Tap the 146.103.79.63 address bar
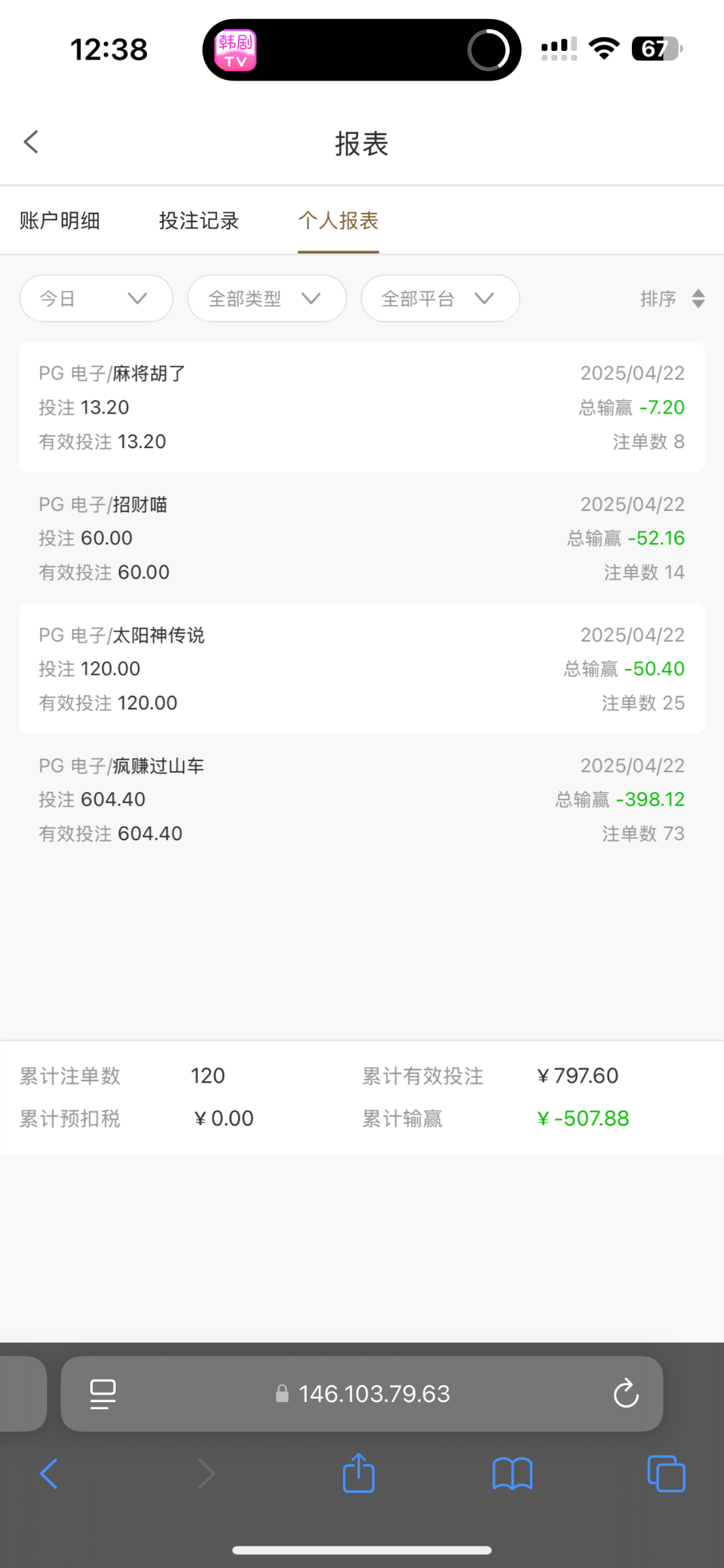The width and height of the screenshot is (724, 1568). 374,1394
